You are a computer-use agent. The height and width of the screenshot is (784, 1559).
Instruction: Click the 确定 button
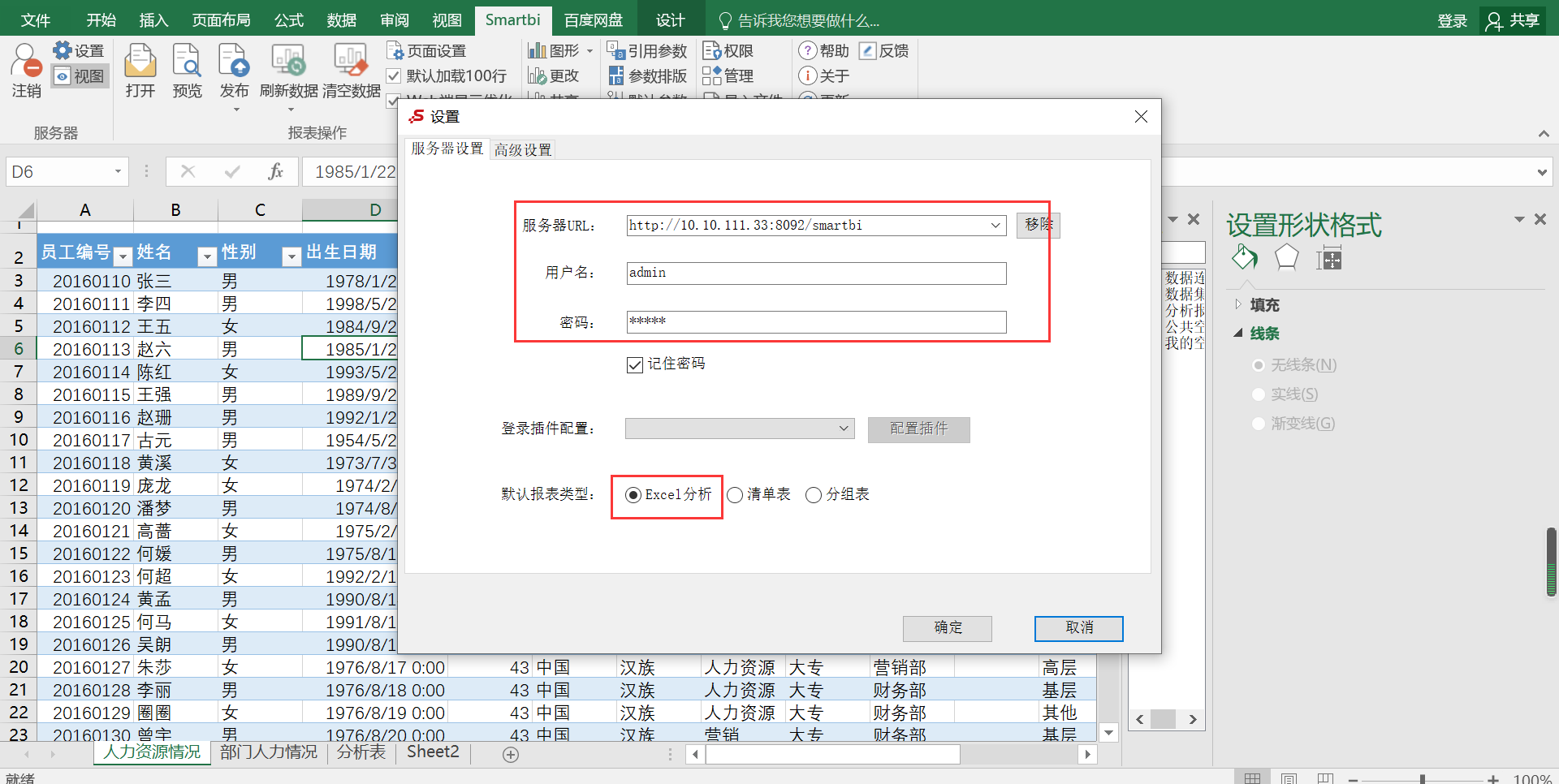[948, 628]
